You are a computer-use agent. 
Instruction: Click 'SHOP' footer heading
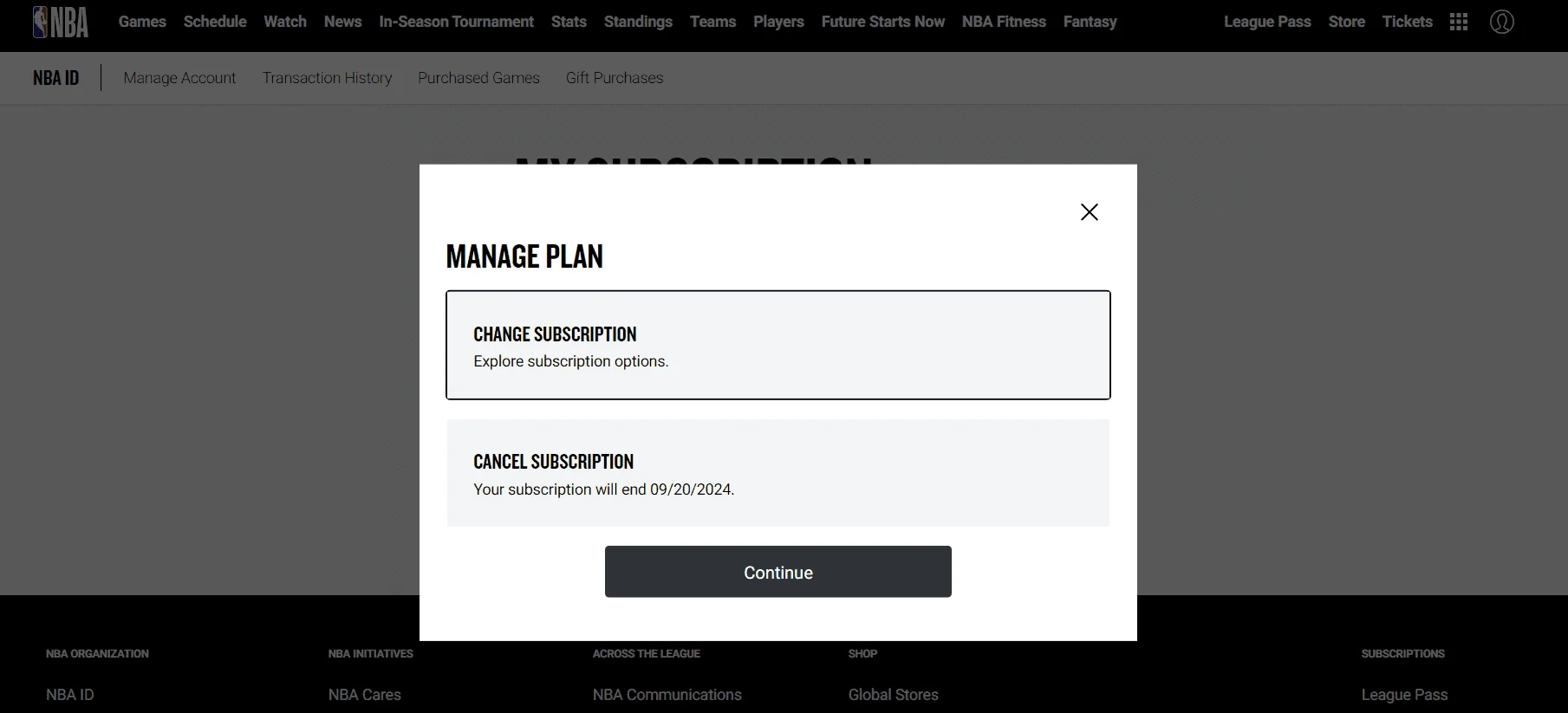pyautogui.click(x=862, y=654)
